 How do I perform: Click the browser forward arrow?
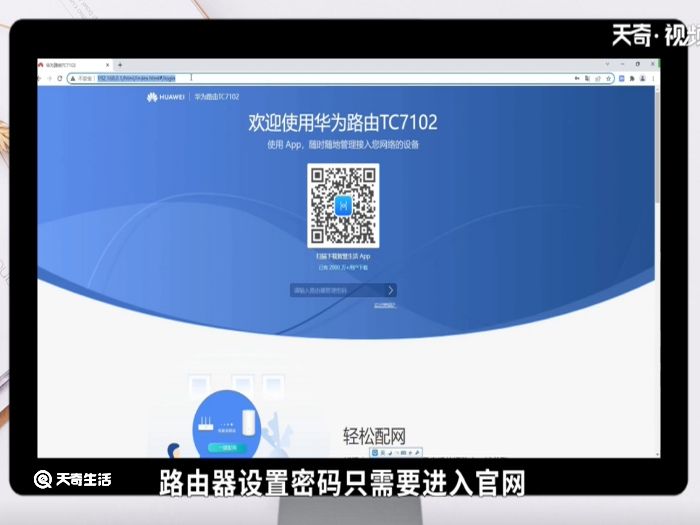tap(50, 78)
